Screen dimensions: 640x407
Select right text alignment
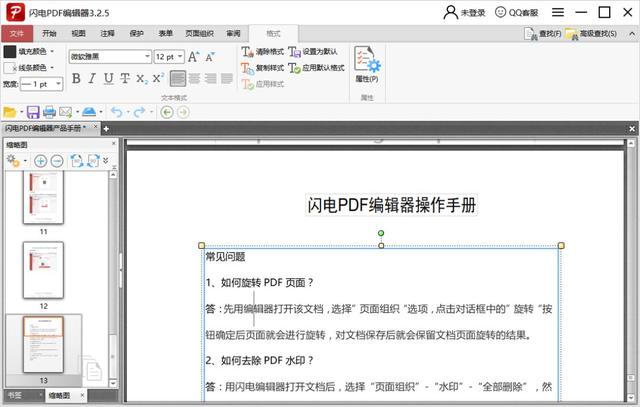(x=211, y=78)
